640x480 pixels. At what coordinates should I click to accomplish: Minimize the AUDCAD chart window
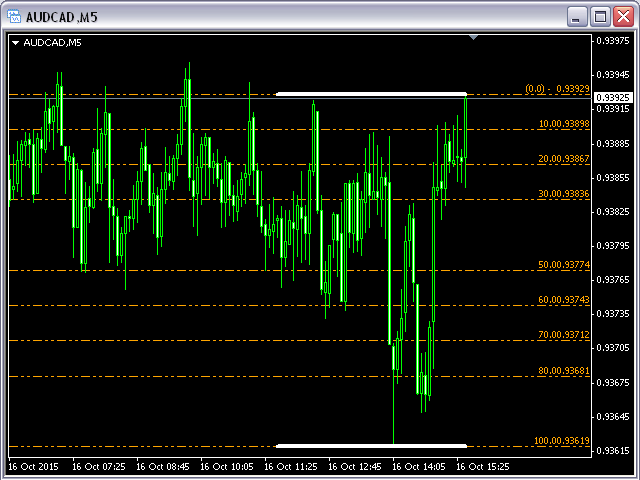pos(576,16)
